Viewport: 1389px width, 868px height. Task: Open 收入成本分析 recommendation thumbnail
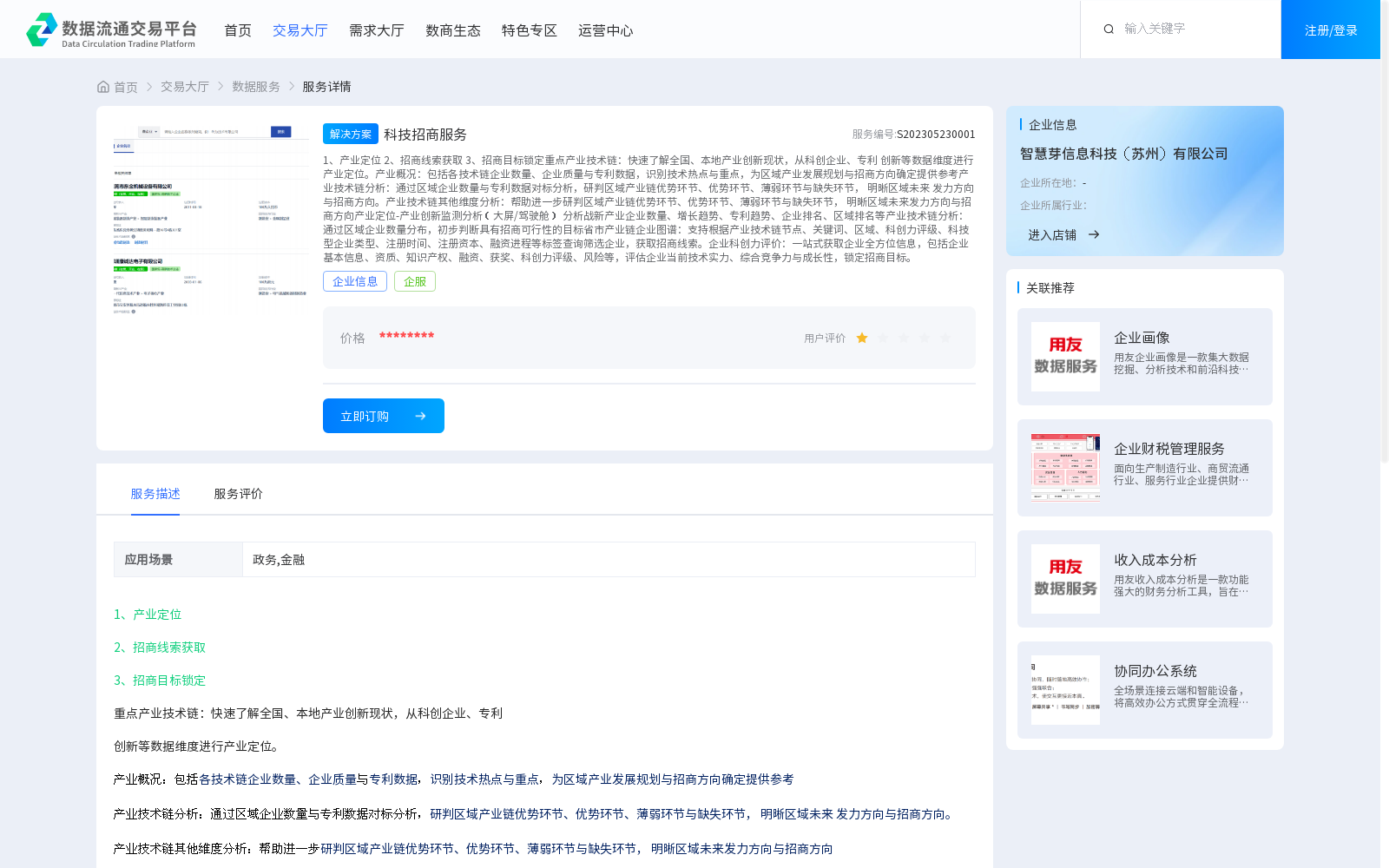pyautogui.click(x=1065, y=579)
